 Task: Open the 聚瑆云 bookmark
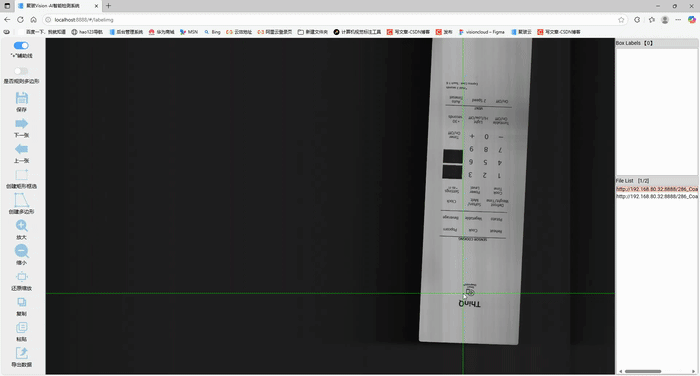521,32
